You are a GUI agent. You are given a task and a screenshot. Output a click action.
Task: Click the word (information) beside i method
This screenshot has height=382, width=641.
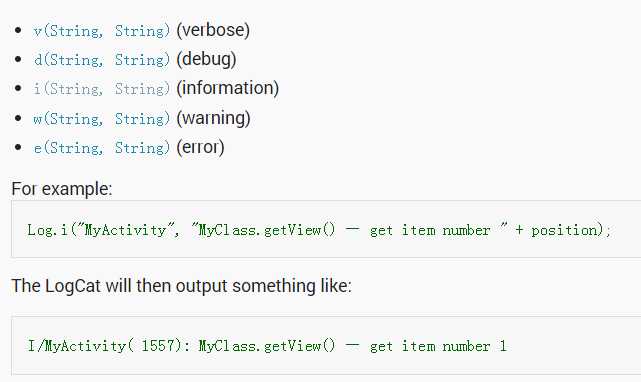point(228,88)
